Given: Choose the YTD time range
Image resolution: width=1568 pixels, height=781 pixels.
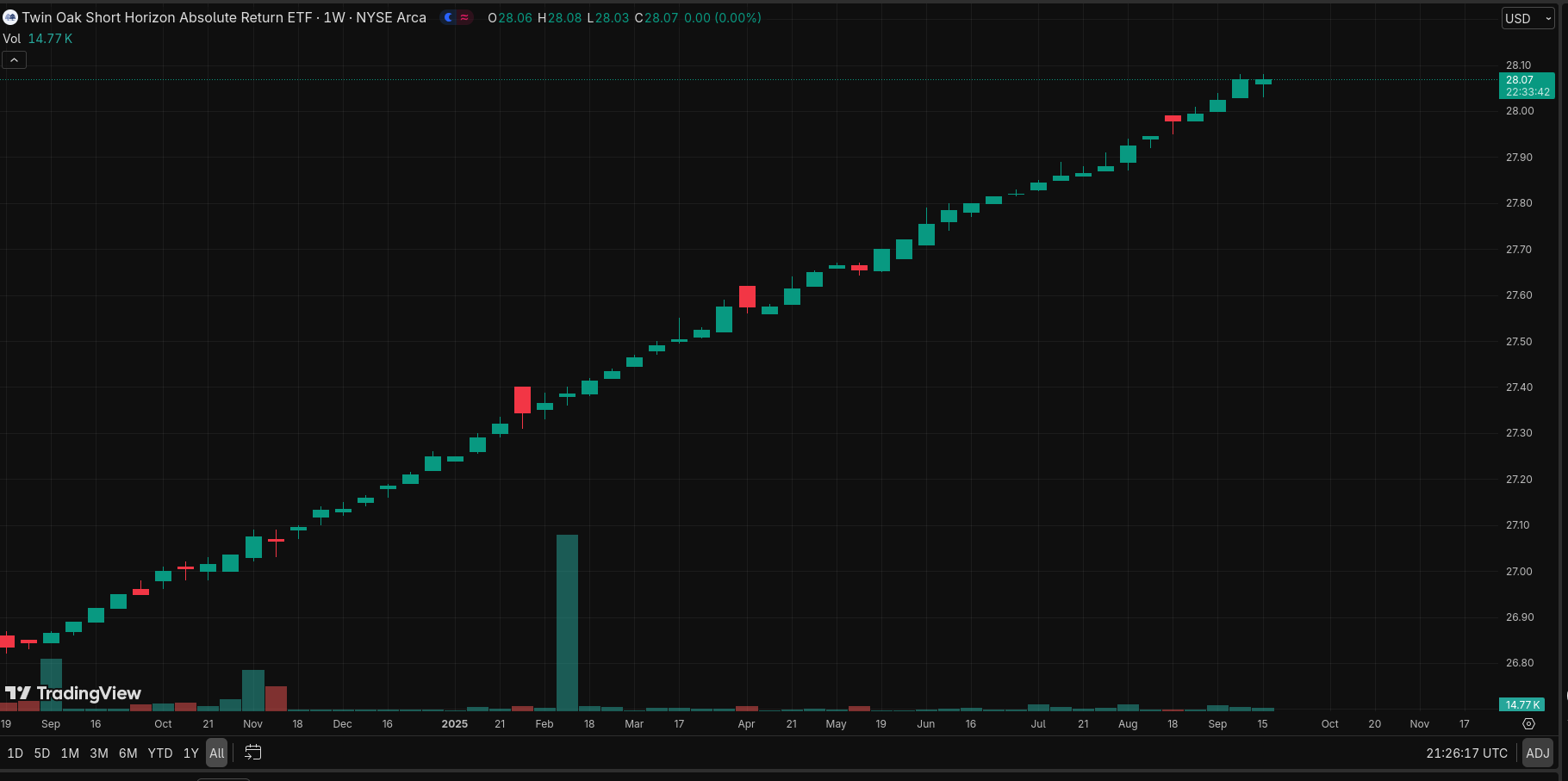Looking at the screenshot, I should (160, 753).
